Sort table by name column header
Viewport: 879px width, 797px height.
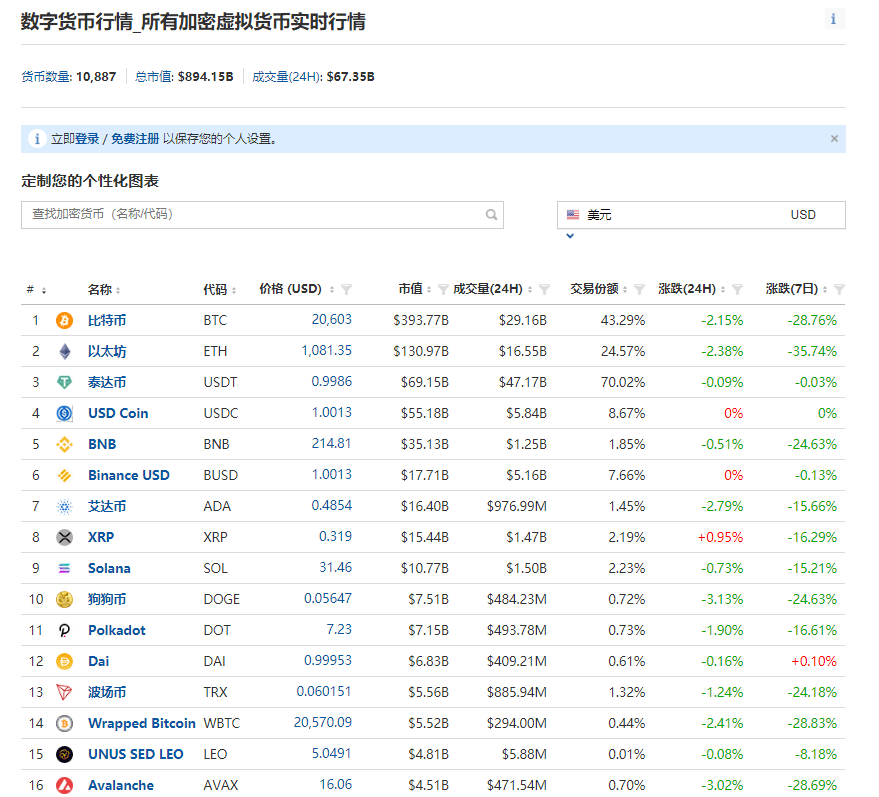(x=100, y=290)
